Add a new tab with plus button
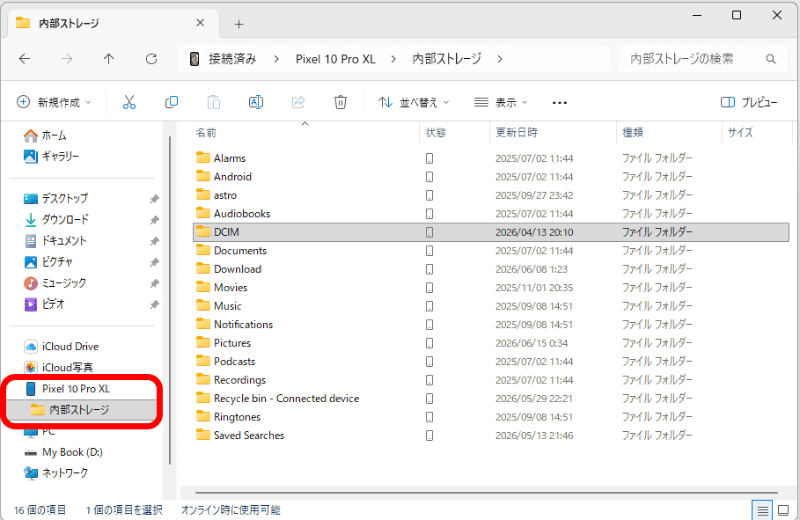 [x=239, y=24]
